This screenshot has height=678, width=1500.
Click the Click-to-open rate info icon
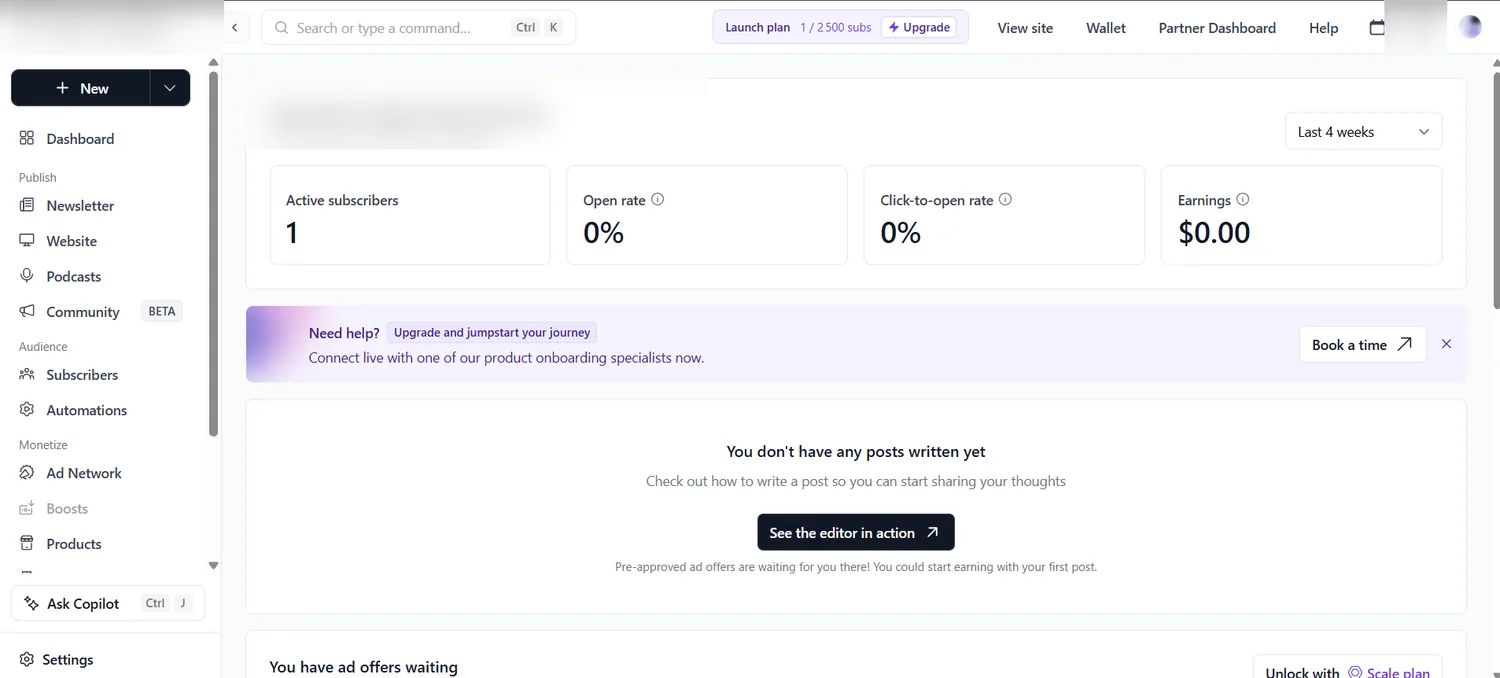coord(1005,199)
